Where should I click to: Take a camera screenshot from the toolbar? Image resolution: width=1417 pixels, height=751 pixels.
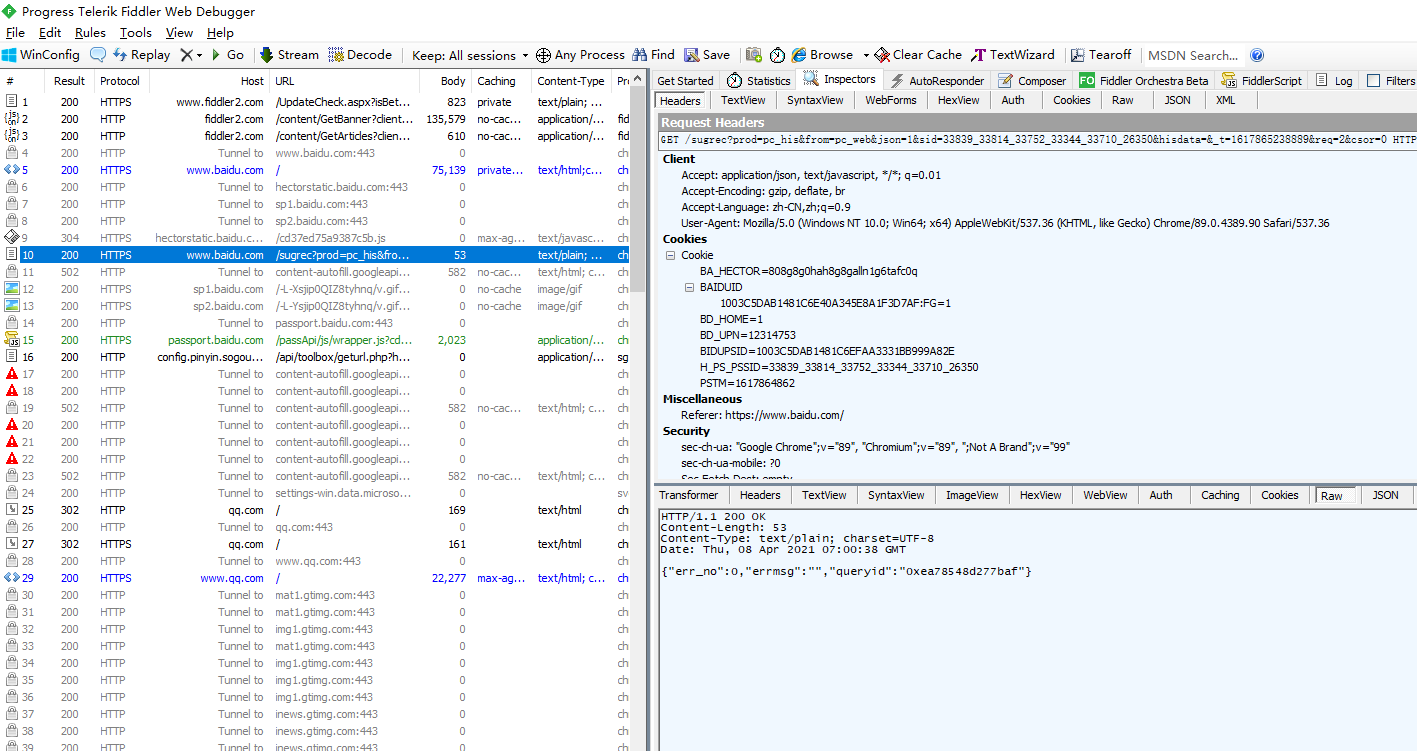(x=753, y=55)
